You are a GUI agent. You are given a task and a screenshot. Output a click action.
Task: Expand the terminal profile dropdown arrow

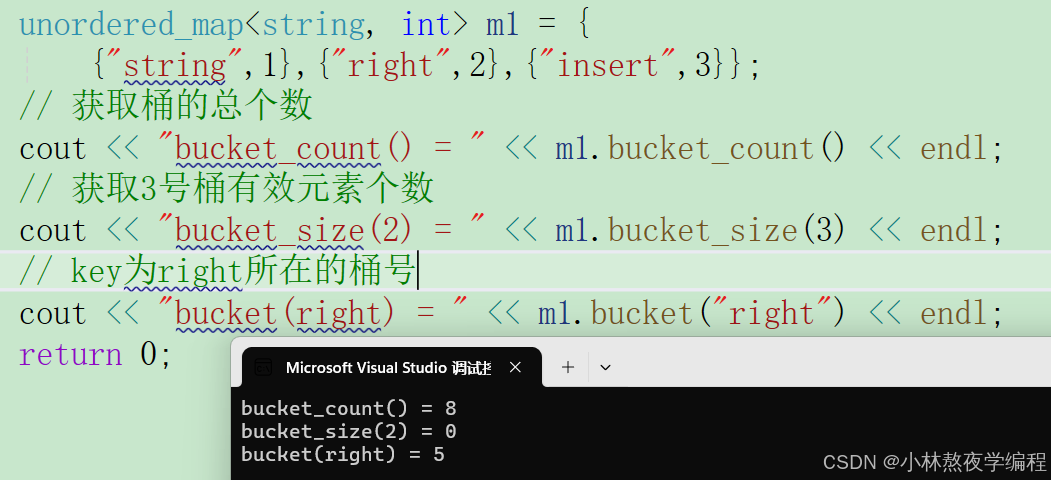(605, 367)
